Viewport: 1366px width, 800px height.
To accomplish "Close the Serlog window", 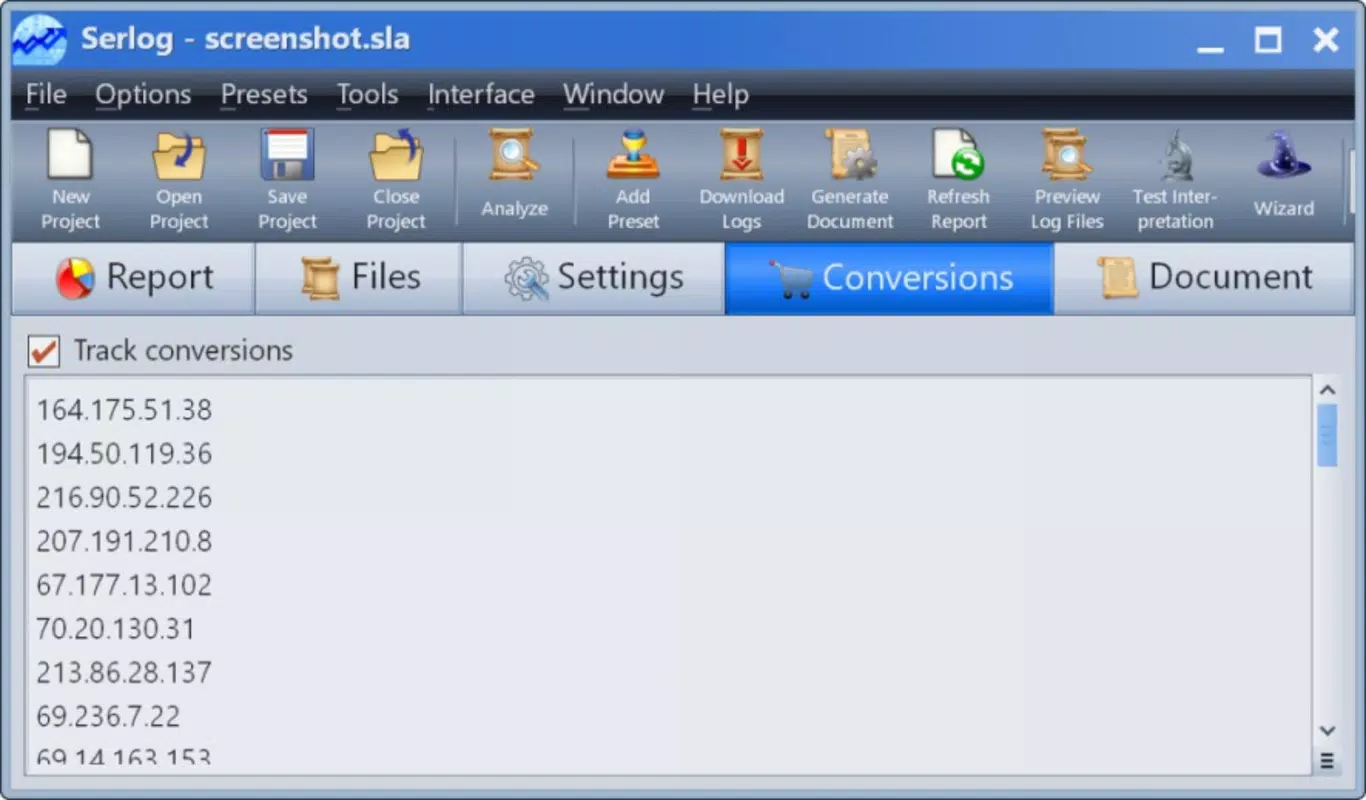I will pos(1326,41).
